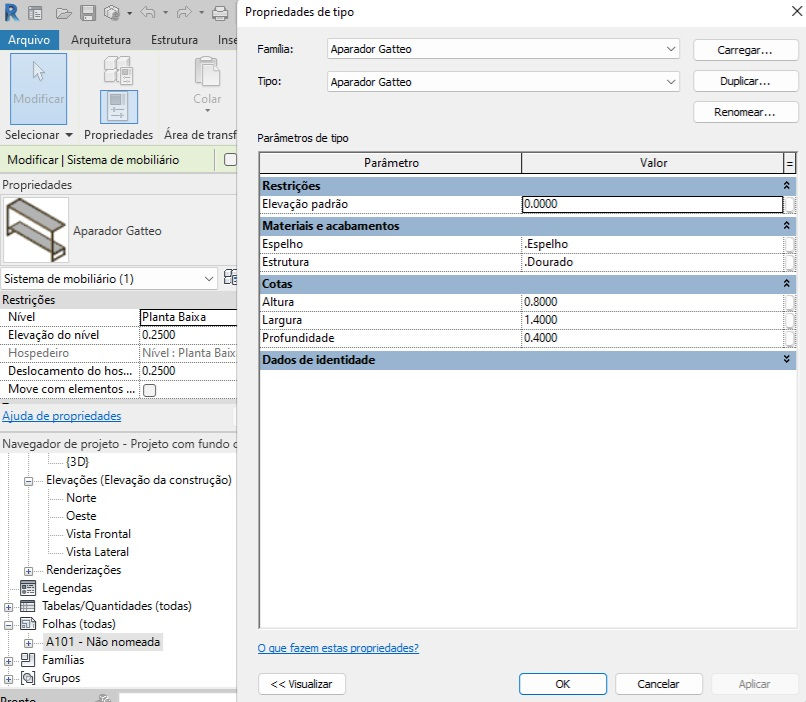This screenshot has width=806, height=702.
Task: Select Vista Frontal in project browser
Action: pyautogui.click(x=98, y=534)
